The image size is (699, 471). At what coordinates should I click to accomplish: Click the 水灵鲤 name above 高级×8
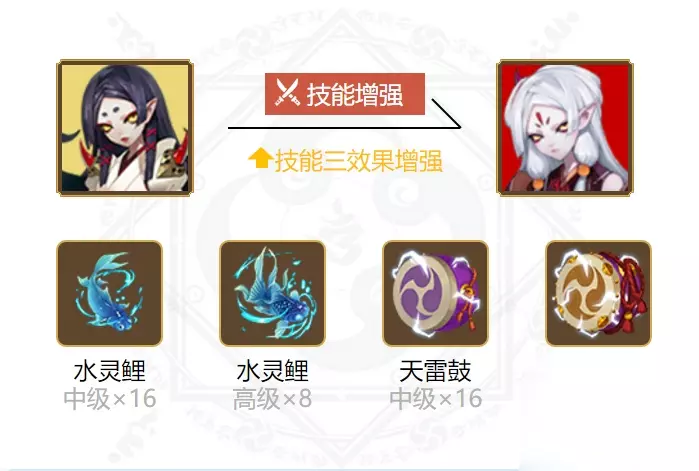pyautogui.click(x=272, y=371)
